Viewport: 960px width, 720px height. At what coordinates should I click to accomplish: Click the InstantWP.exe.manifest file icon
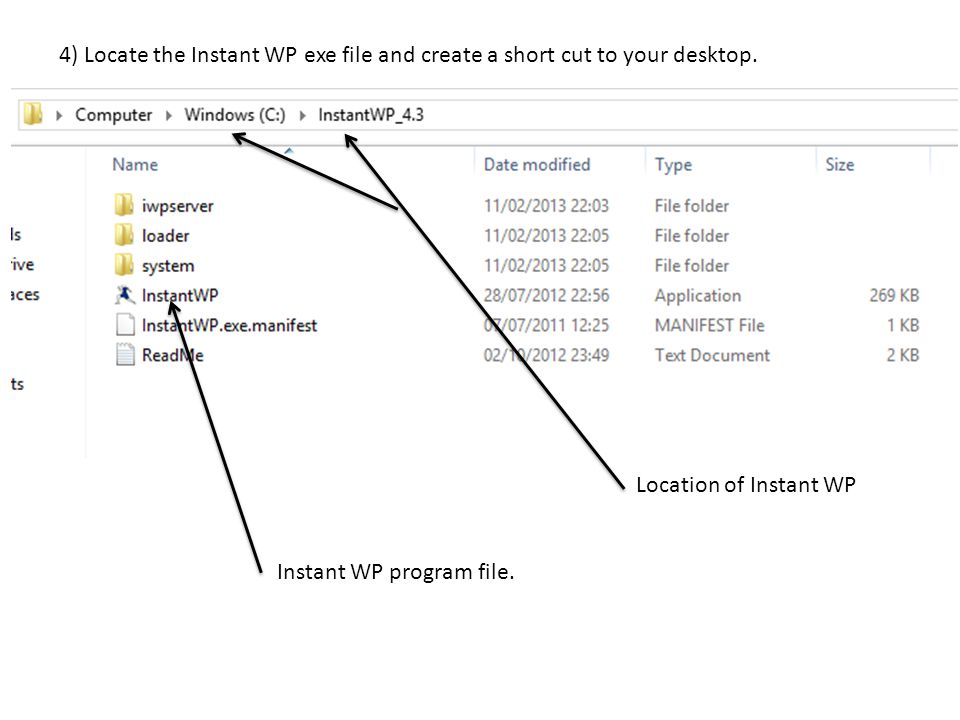coord(125,325)
